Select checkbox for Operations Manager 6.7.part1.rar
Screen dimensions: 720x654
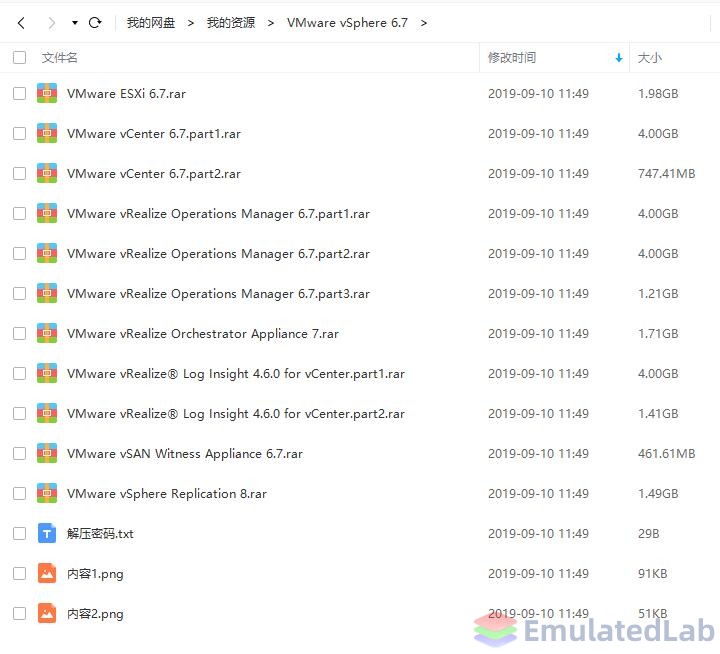coord(19,213)
